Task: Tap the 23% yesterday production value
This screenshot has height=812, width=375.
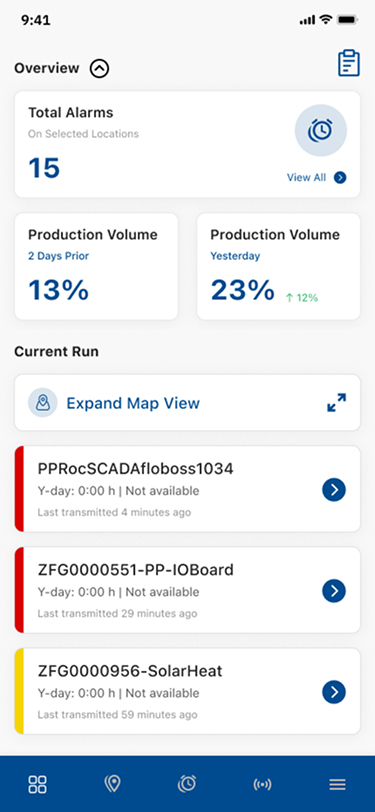Action: (x=242, y=290)
